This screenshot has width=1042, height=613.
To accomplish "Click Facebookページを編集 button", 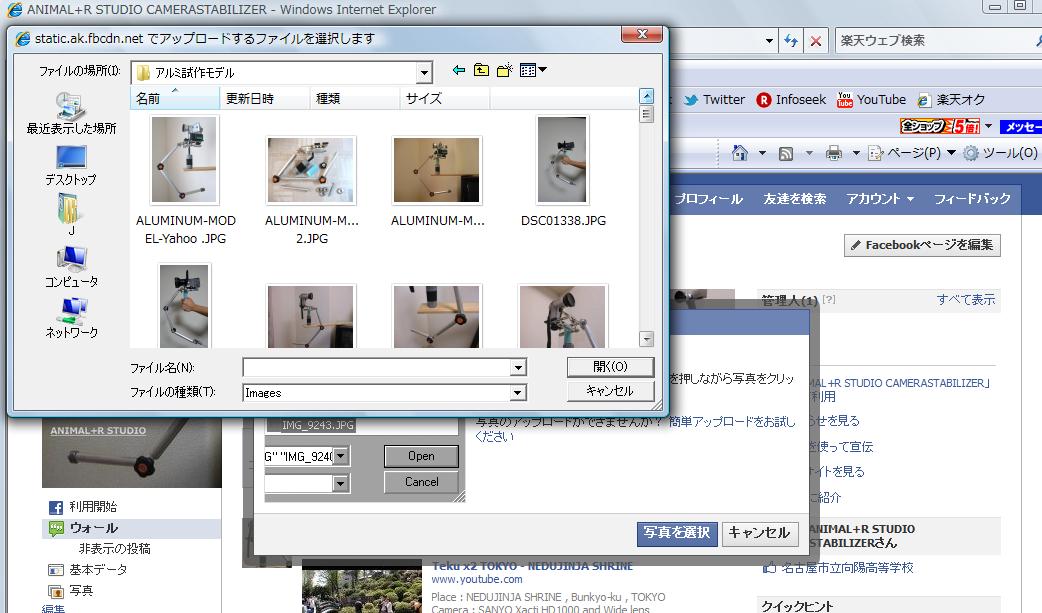I will click(922, 245).
